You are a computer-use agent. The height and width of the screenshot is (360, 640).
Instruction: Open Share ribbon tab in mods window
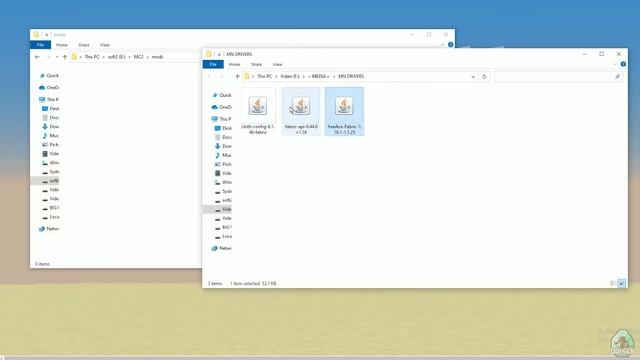coord(84,45)
